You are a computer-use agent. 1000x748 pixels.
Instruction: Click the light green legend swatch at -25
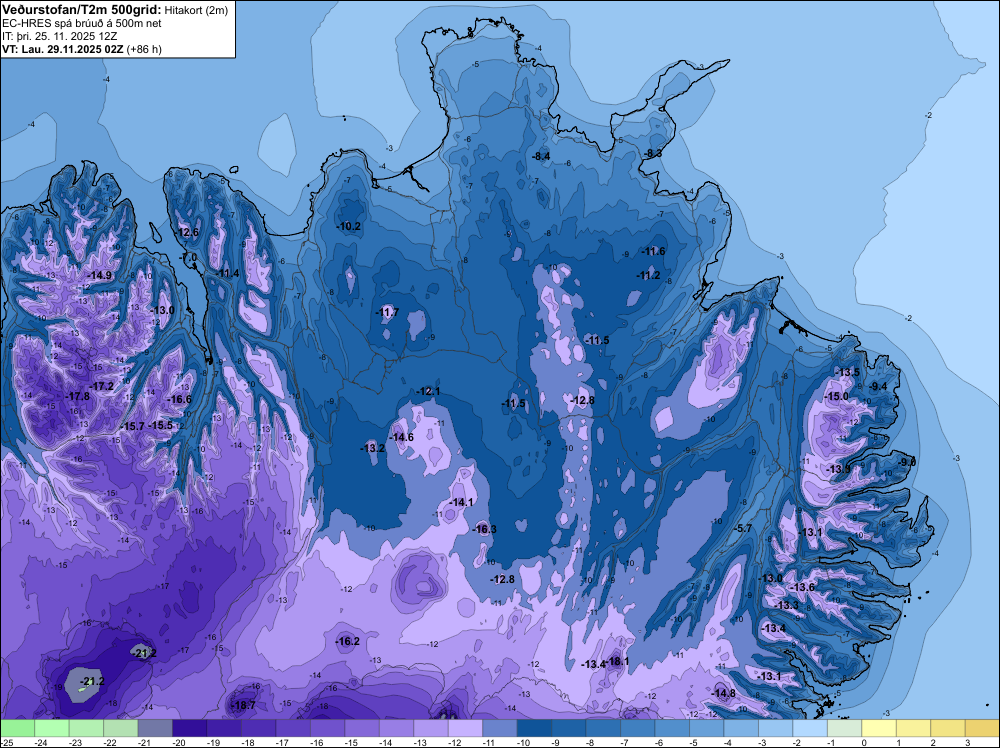pyautogui.click(x=17, y=728)
